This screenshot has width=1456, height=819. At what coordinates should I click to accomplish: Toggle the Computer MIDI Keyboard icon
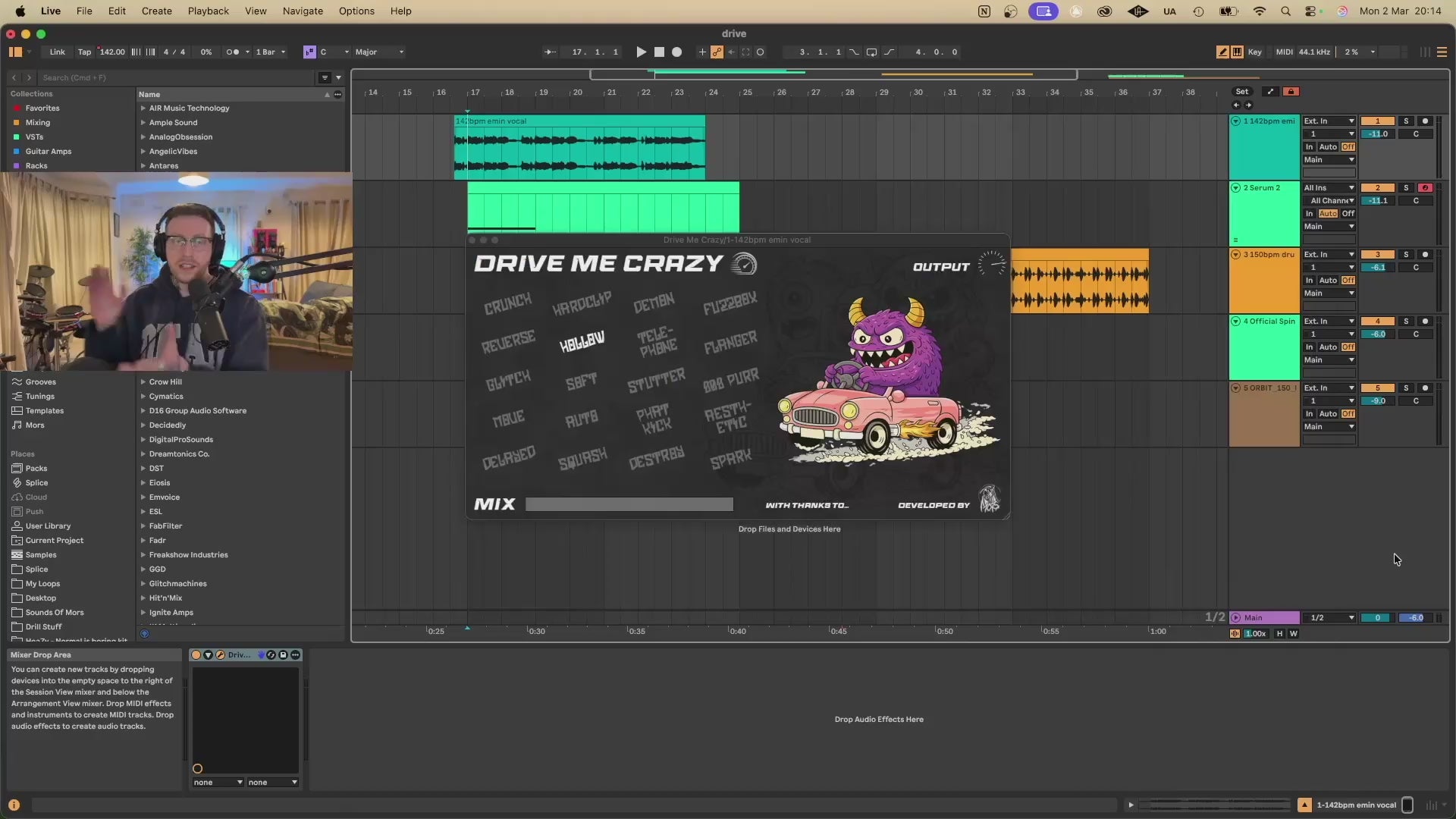(x=1237, y=52)
